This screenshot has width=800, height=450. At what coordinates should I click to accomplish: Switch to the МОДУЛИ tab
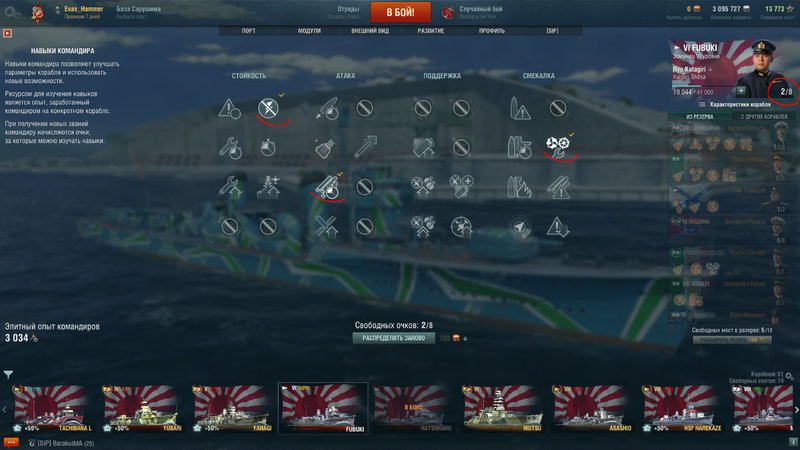(309, 31)
